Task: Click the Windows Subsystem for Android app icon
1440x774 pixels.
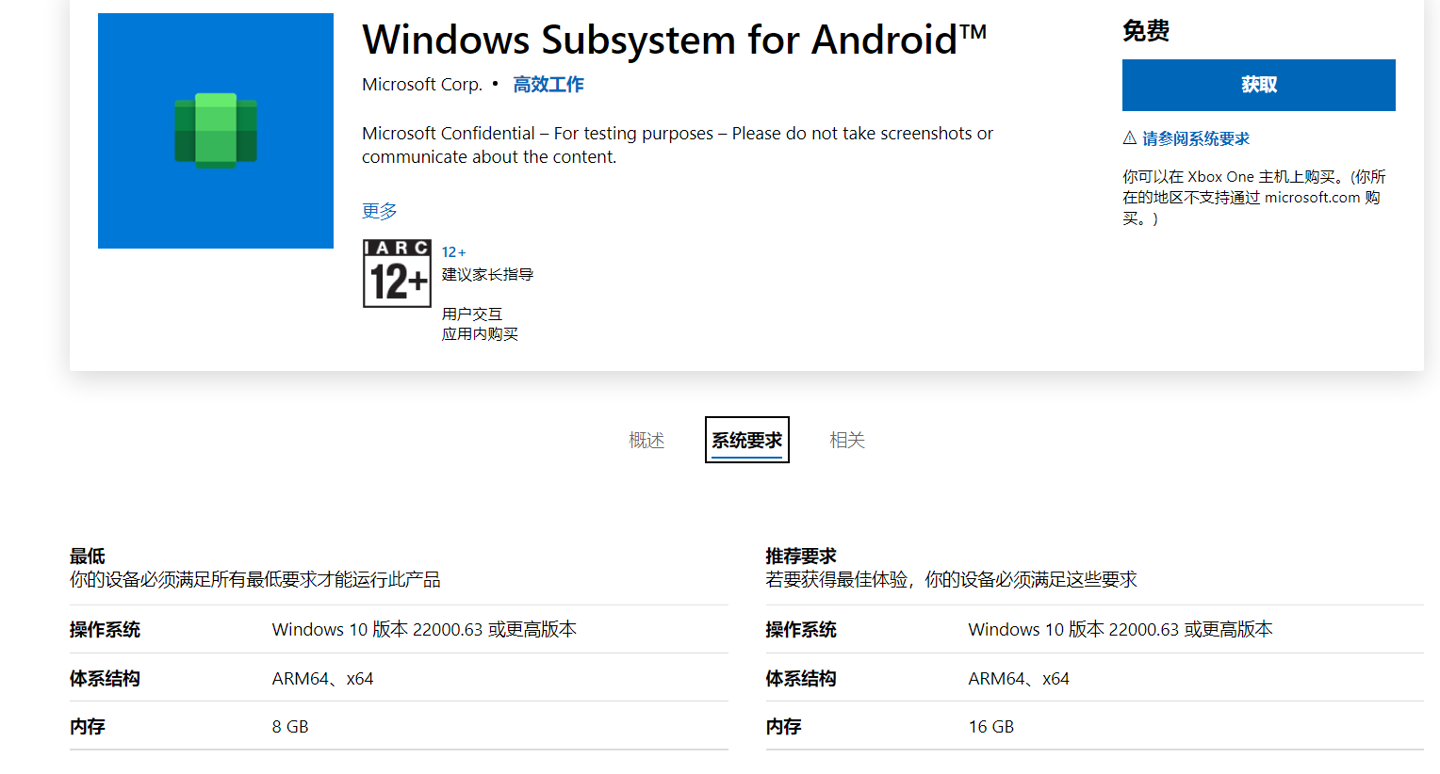Action: point(215,130)
